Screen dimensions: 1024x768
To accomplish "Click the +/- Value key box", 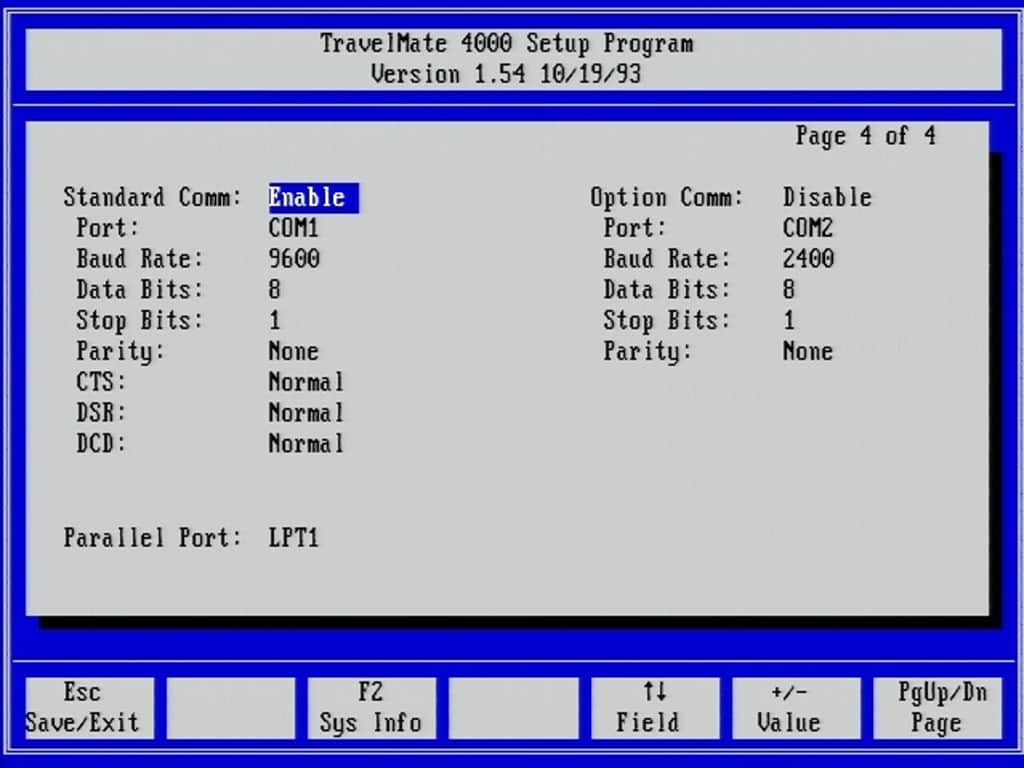I will (796, 708).
